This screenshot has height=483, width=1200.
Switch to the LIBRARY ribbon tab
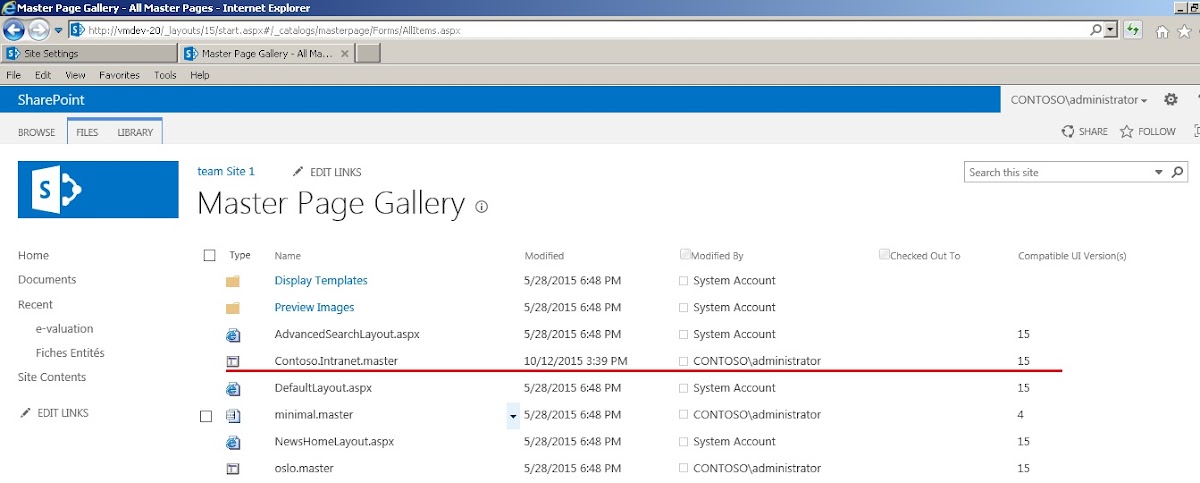click(135, 132)
